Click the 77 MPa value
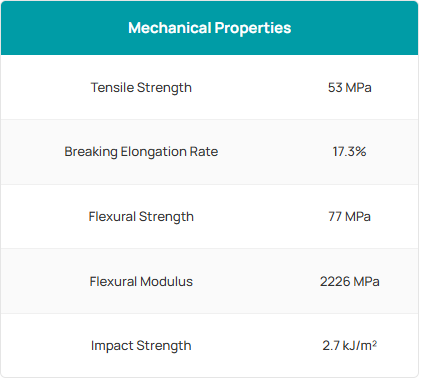 point(349,217)
